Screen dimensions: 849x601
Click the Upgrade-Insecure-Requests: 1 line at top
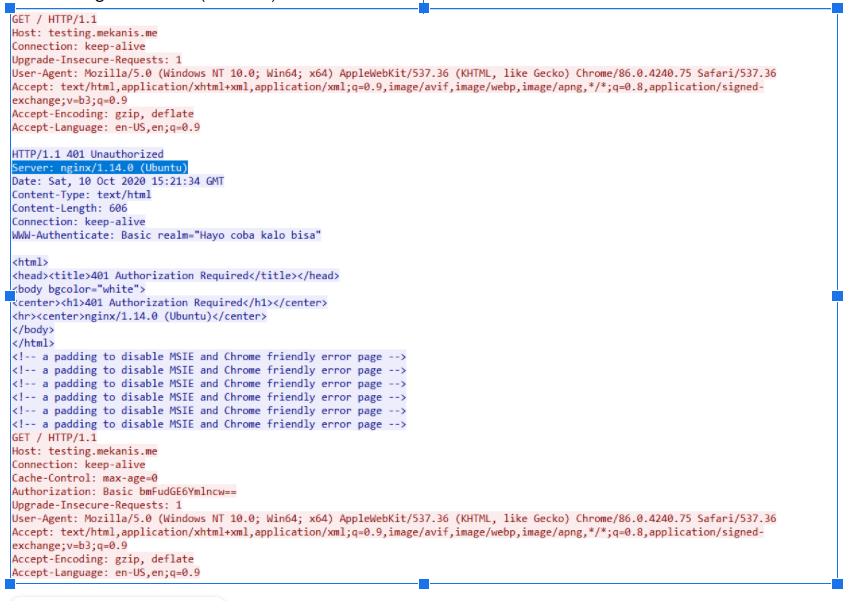(x=97, y=60)
